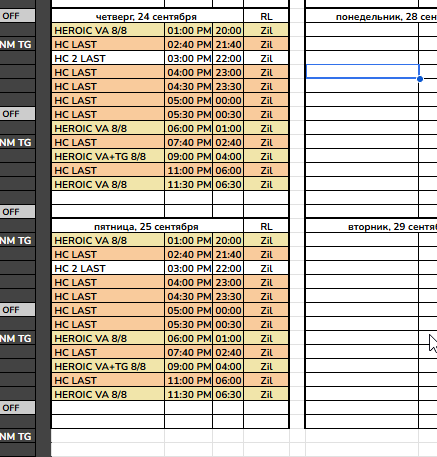
Task: Click the 11:00 PM cell under четверг
Action: [x=189, y=170]
